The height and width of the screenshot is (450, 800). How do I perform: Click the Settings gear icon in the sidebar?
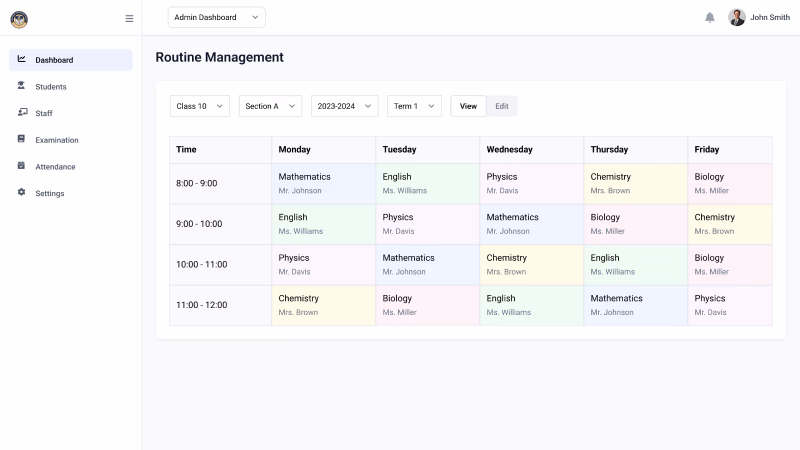click(x=21, y=192)
